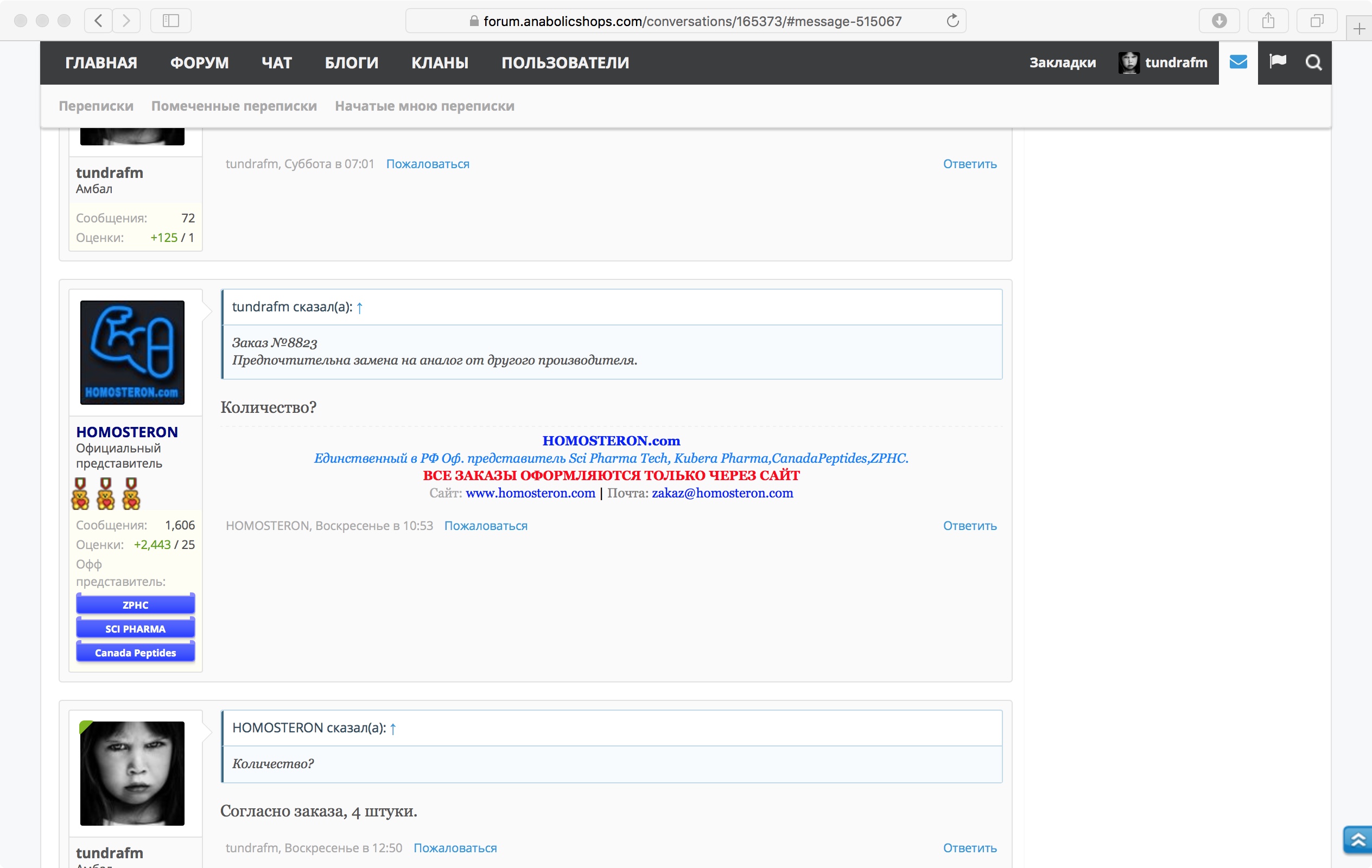Open Safari downloads icon

click(x=1219, y=21)
